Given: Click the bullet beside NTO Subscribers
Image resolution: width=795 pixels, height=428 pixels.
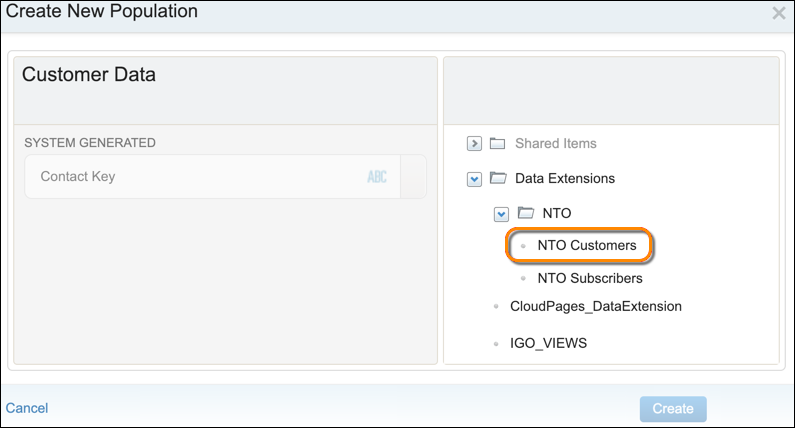Looking at the screenshot, I should pyautogui.click(x=523, y=278).
